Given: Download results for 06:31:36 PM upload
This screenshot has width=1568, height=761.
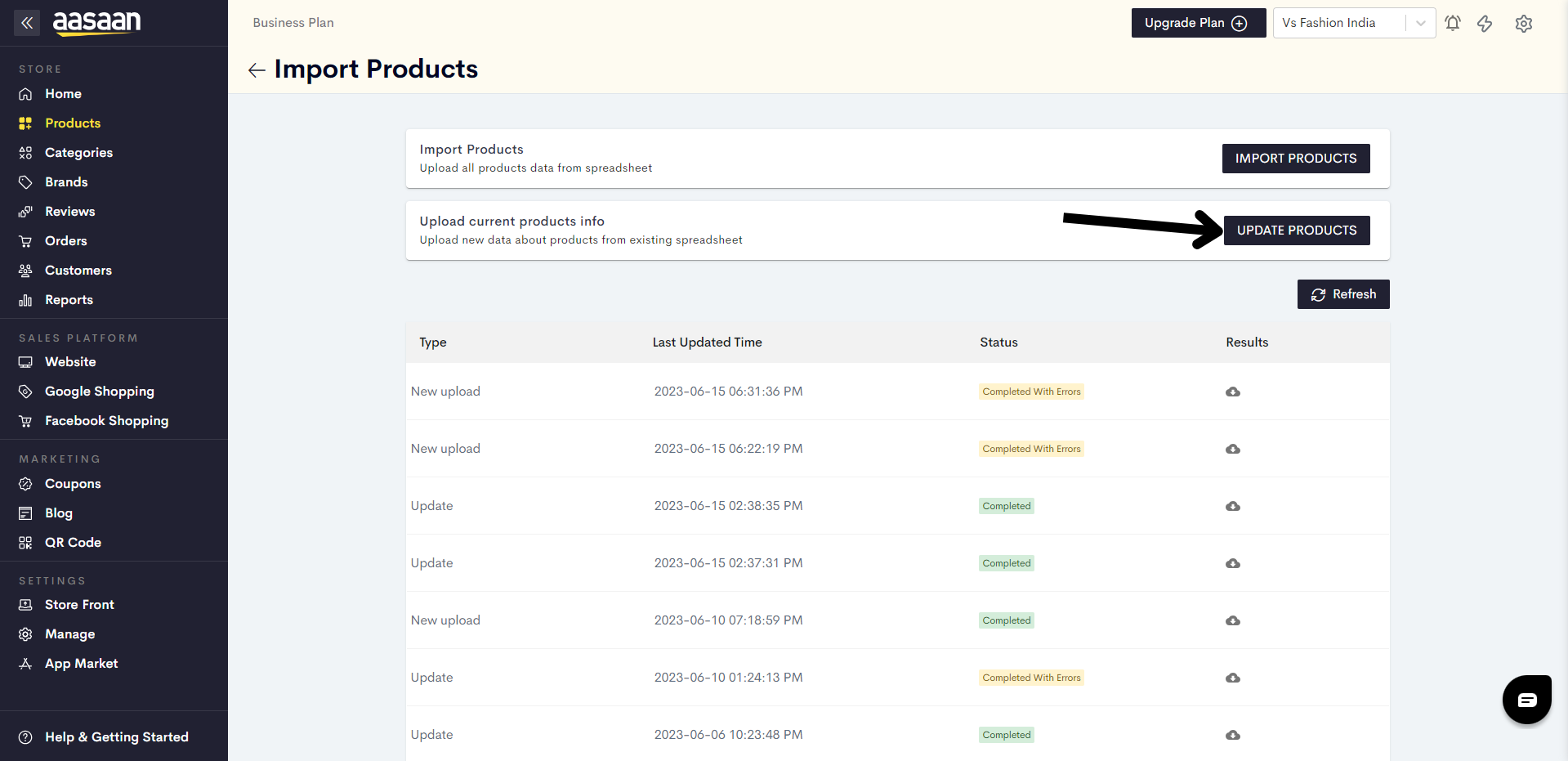Looking at the screenshot, I should (1233, 392).
